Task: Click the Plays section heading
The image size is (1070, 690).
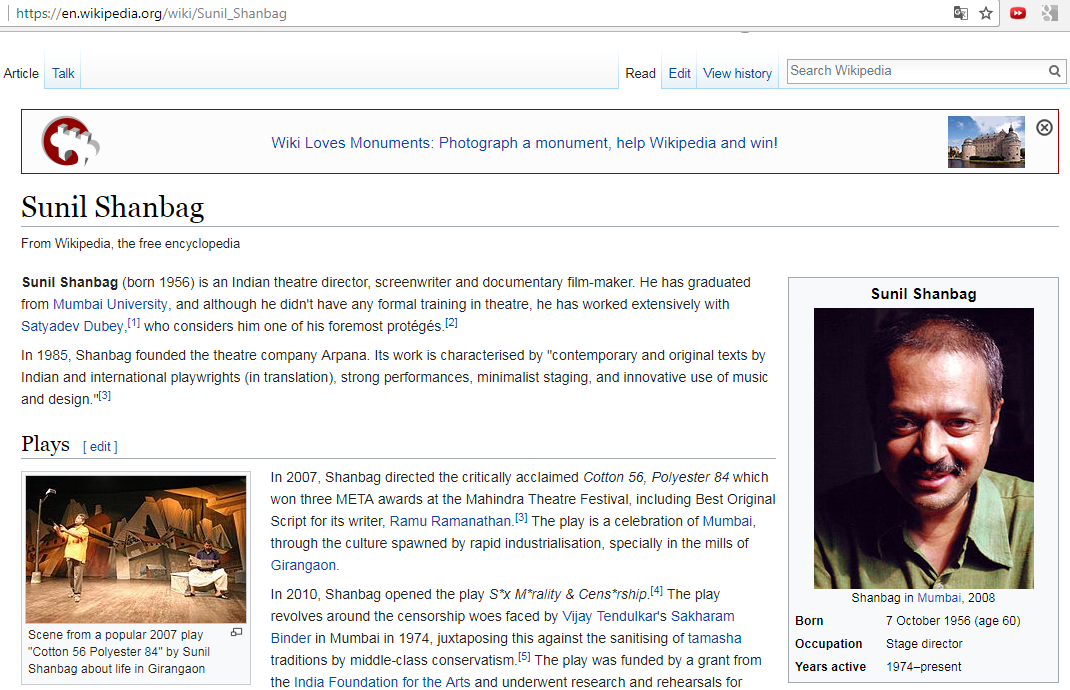Action: (46, 444)
